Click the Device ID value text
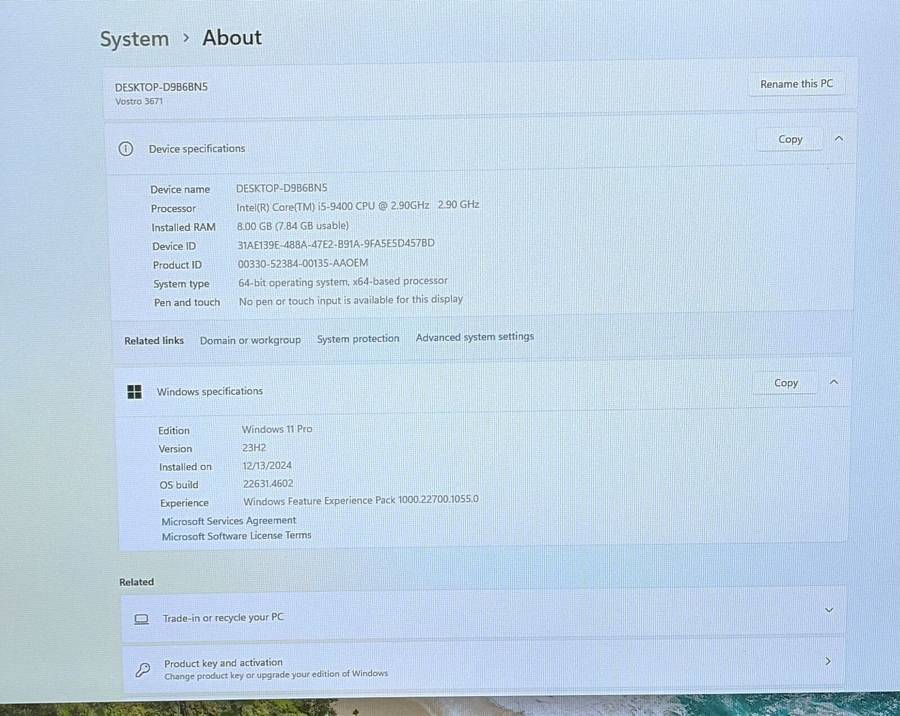Viewport: 900px width, 716px height. tap(336, 244)
